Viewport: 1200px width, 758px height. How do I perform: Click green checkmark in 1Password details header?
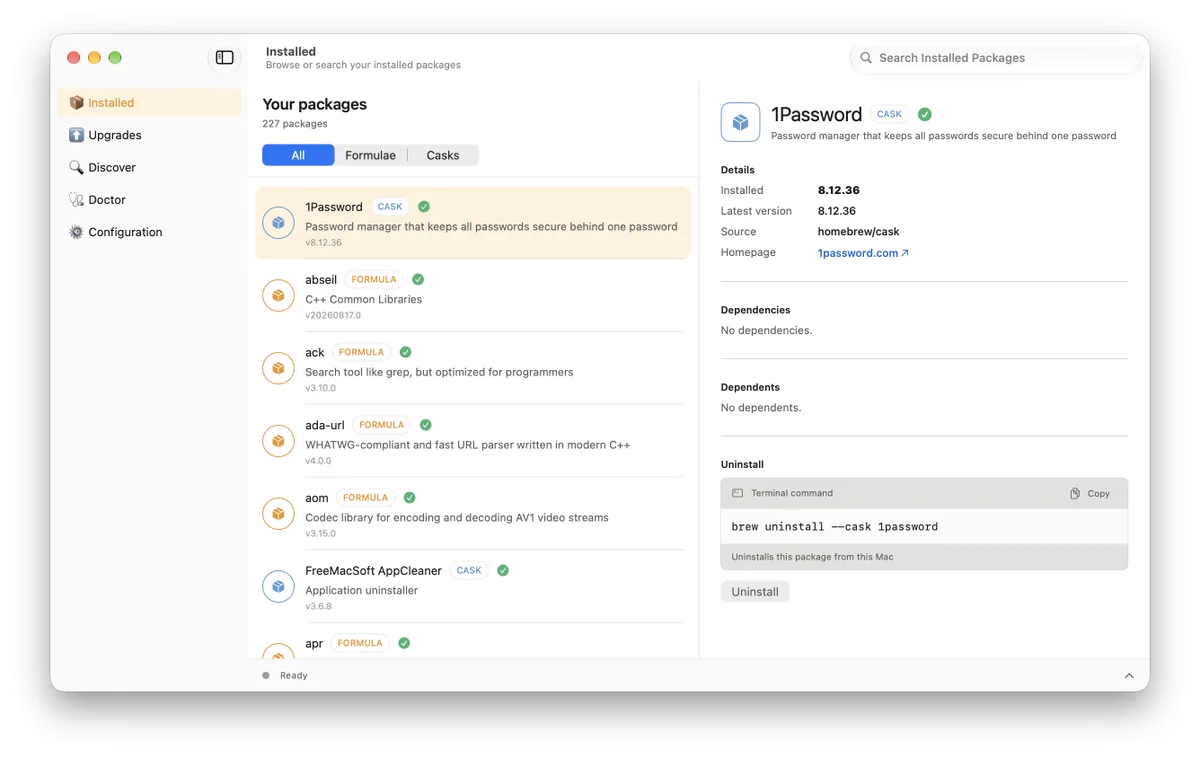[x=925, y=114]
